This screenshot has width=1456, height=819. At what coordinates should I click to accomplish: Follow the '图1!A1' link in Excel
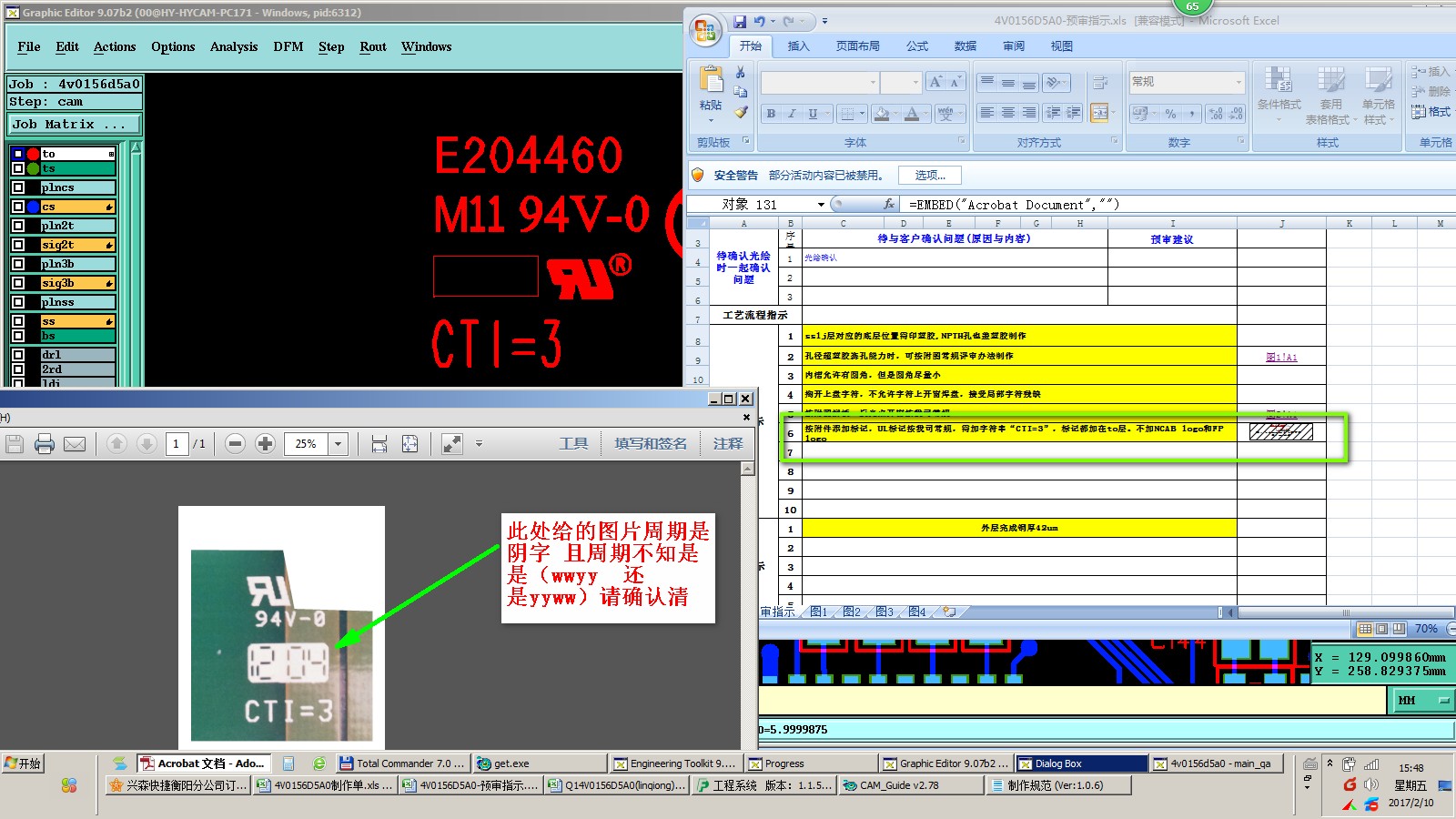pyautogui.click(x=1281, y=357)
